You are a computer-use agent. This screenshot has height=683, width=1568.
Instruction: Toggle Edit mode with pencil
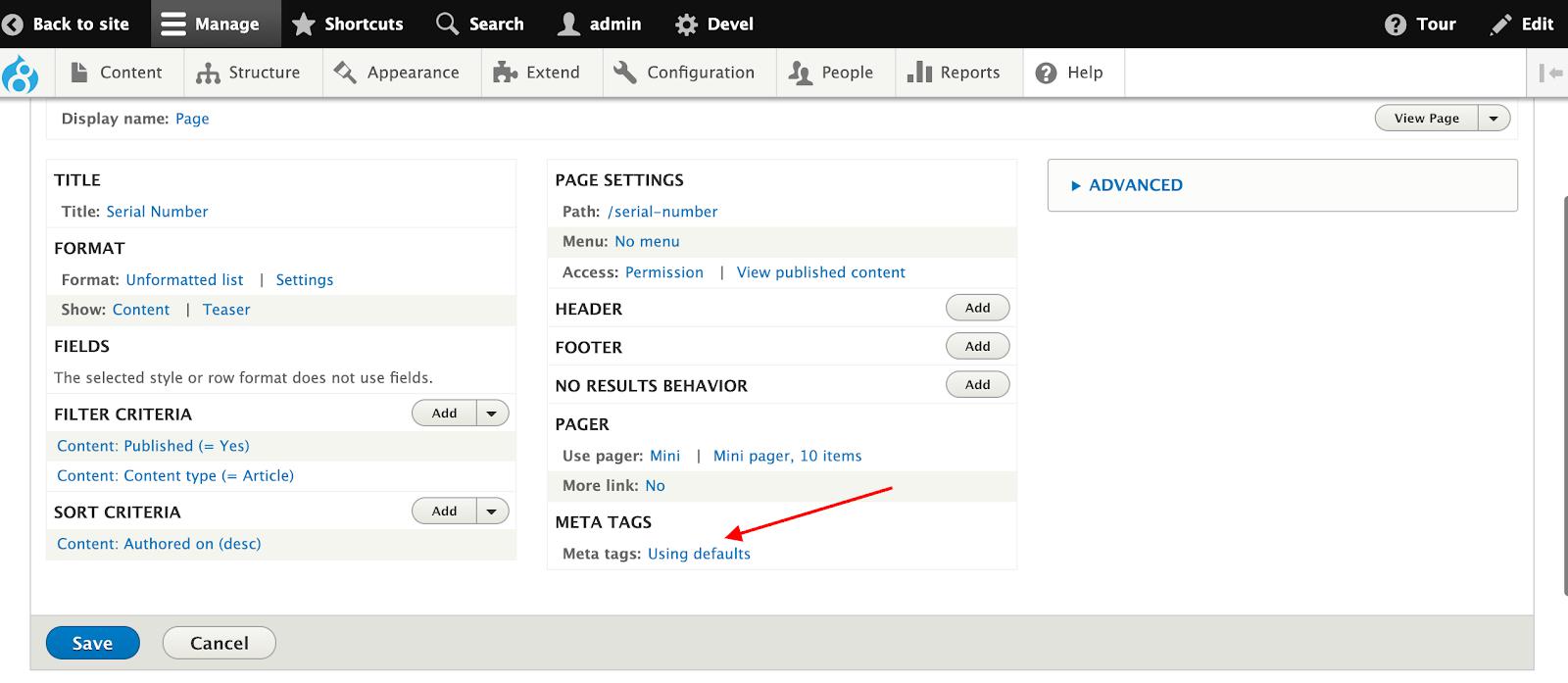[x=1521, y=24]
